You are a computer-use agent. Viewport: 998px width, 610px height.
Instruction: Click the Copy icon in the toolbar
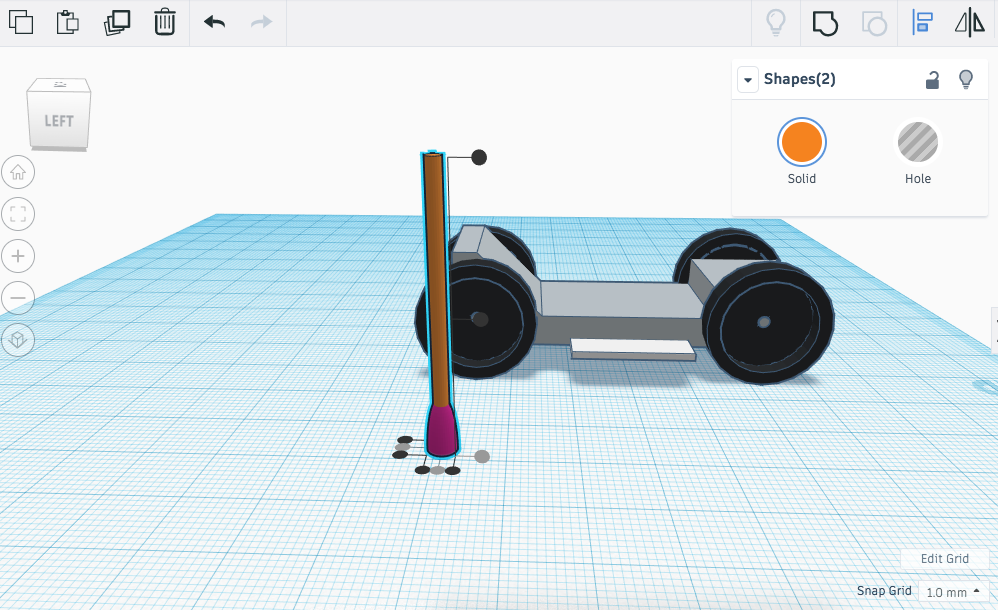click(x=21, y=22)
